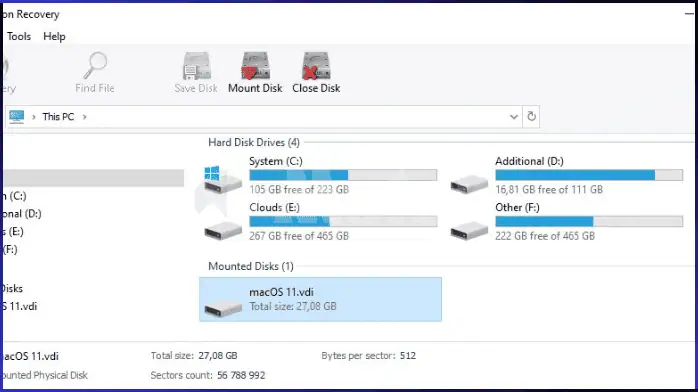698x392 pixels.
Task: Click the highlighted row in the tree panel
Action: point(93,178)
